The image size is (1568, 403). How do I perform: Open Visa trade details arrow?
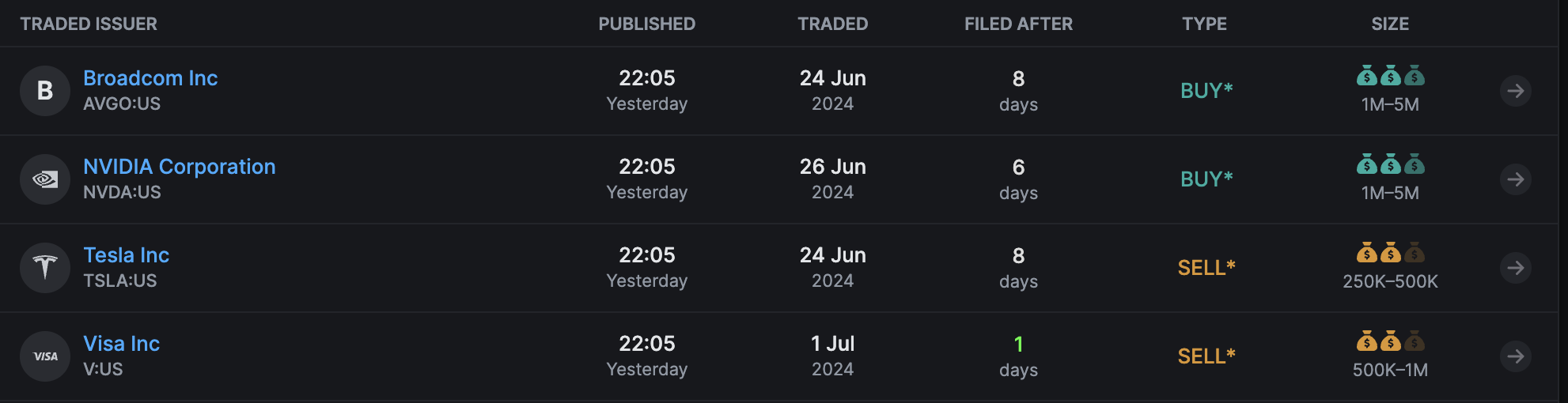coord(1515,356)
